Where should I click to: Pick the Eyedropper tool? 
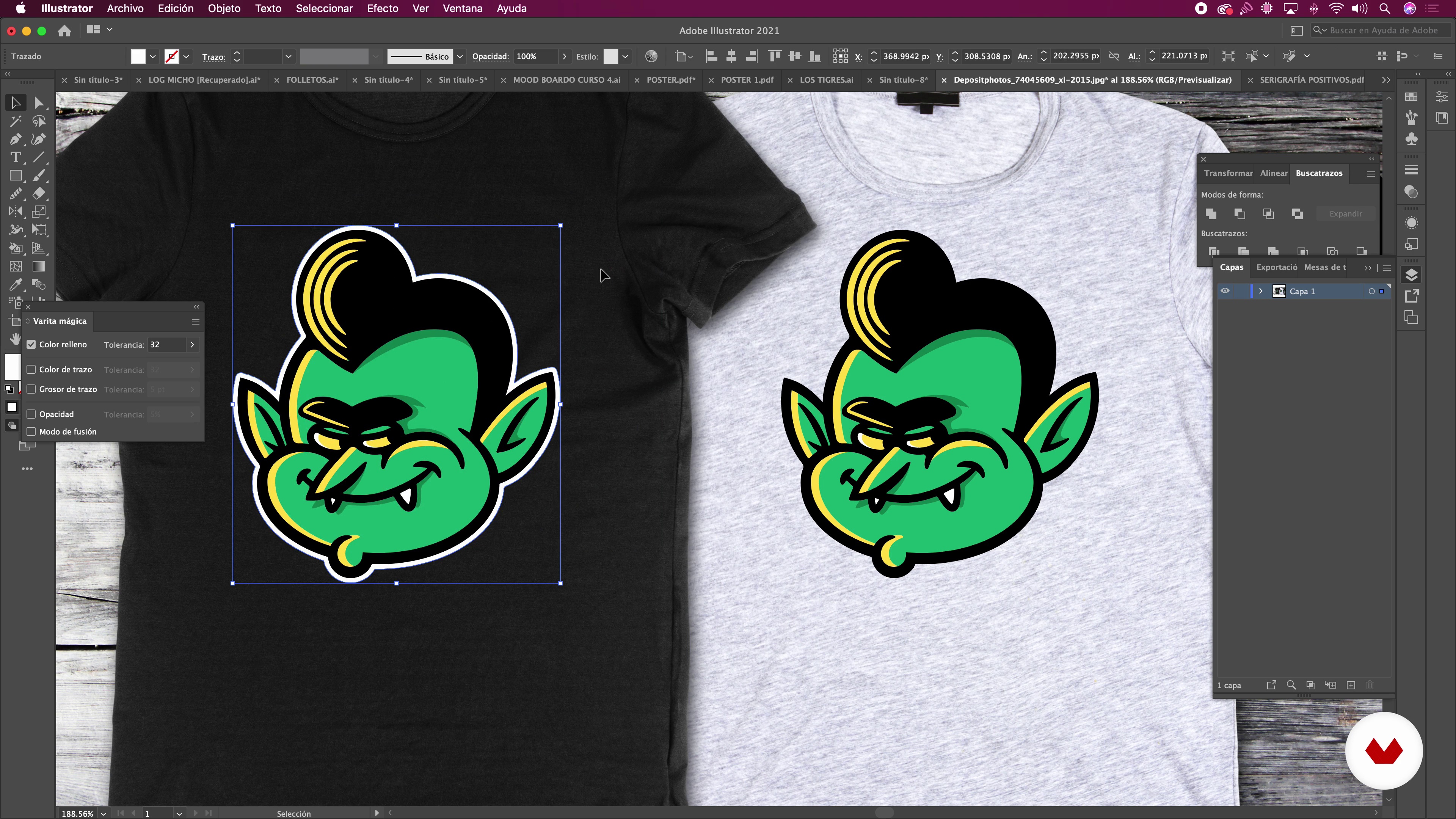point(15,284)
